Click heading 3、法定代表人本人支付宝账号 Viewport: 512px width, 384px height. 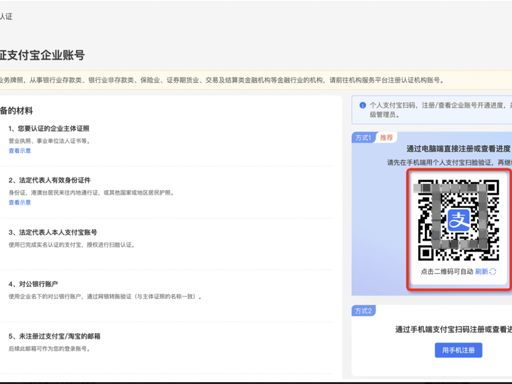point(53,232)
